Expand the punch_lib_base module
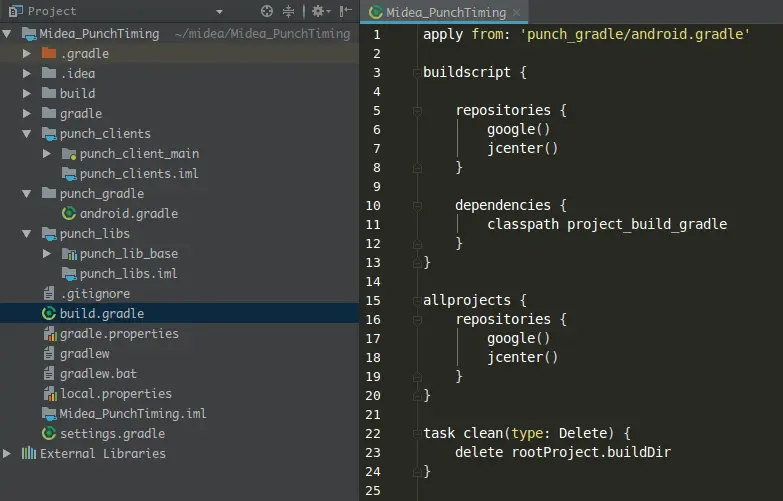 pyautogui.click(x=47, y=253)
